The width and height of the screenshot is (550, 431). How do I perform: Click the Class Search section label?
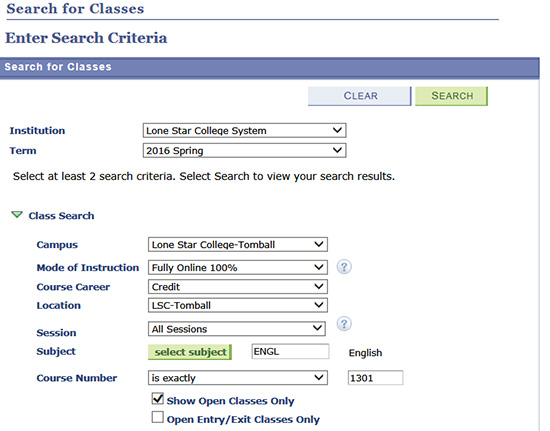click(61, 215)
